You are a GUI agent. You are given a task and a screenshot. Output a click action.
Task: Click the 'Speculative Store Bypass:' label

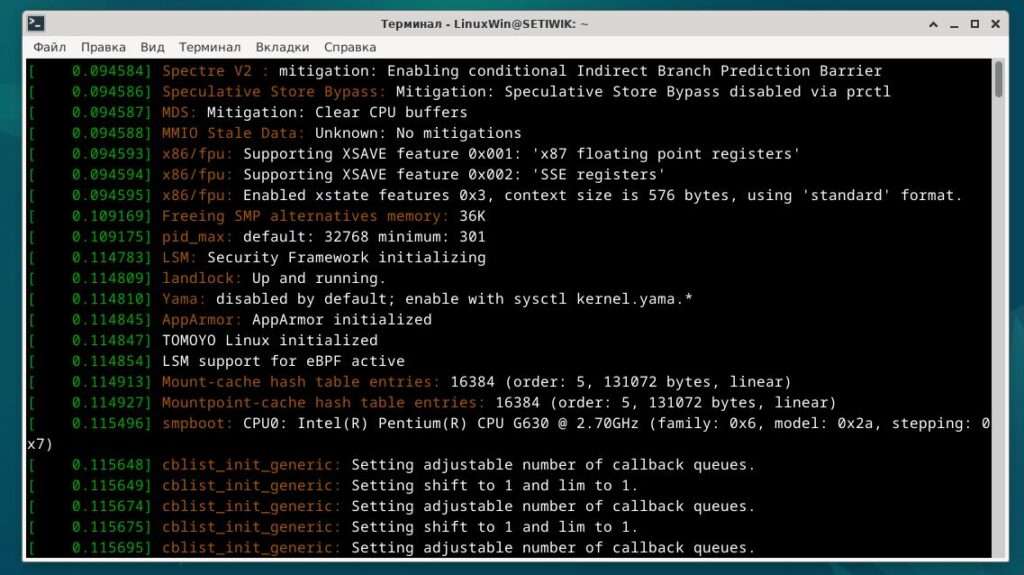[274, 91]
